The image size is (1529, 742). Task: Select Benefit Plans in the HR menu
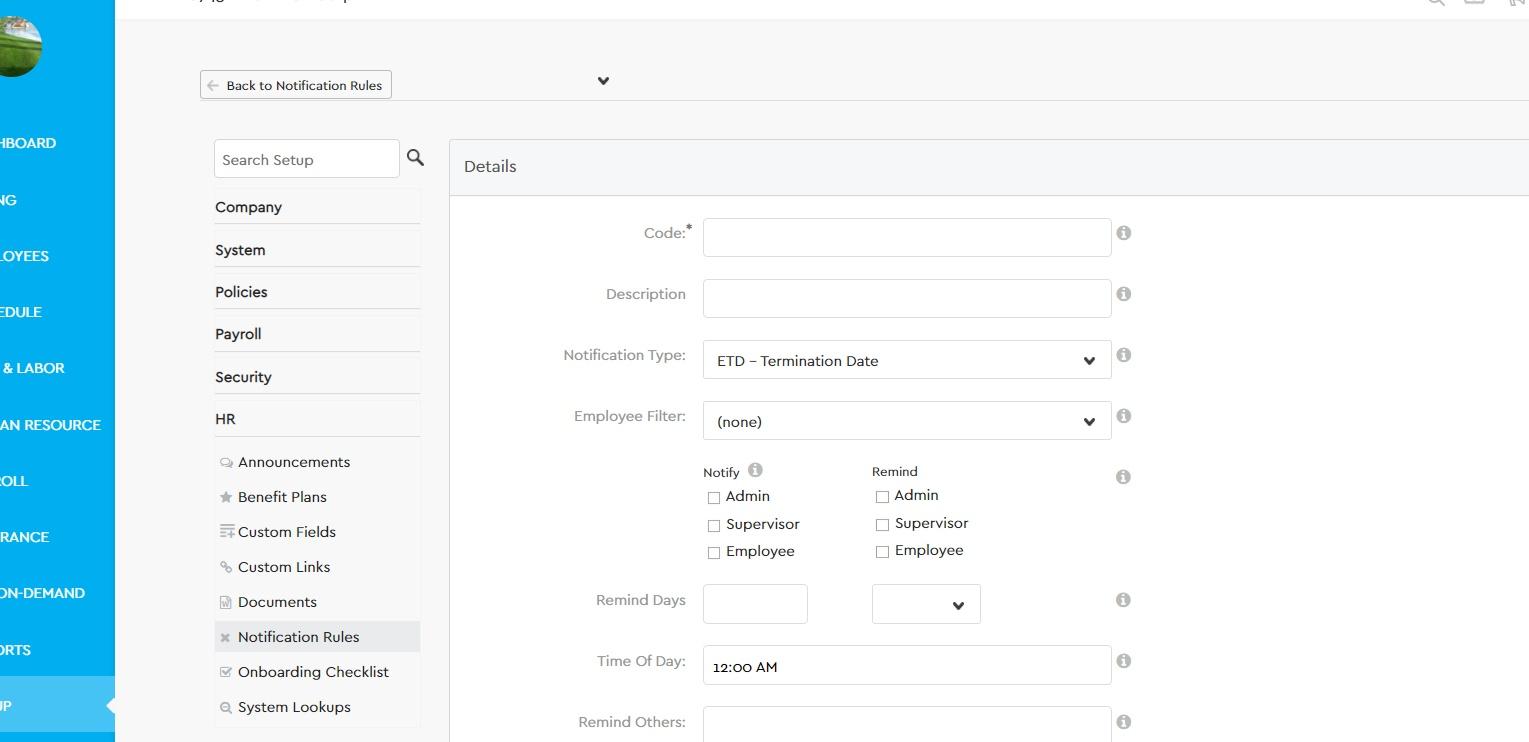point(282,497)
